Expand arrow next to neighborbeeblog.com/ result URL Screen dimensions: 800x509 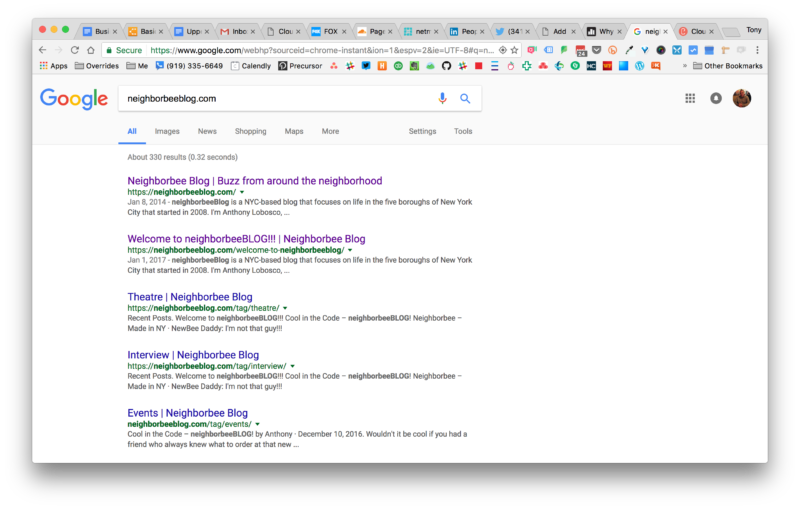pyautogui.click(x=242, y=192)
